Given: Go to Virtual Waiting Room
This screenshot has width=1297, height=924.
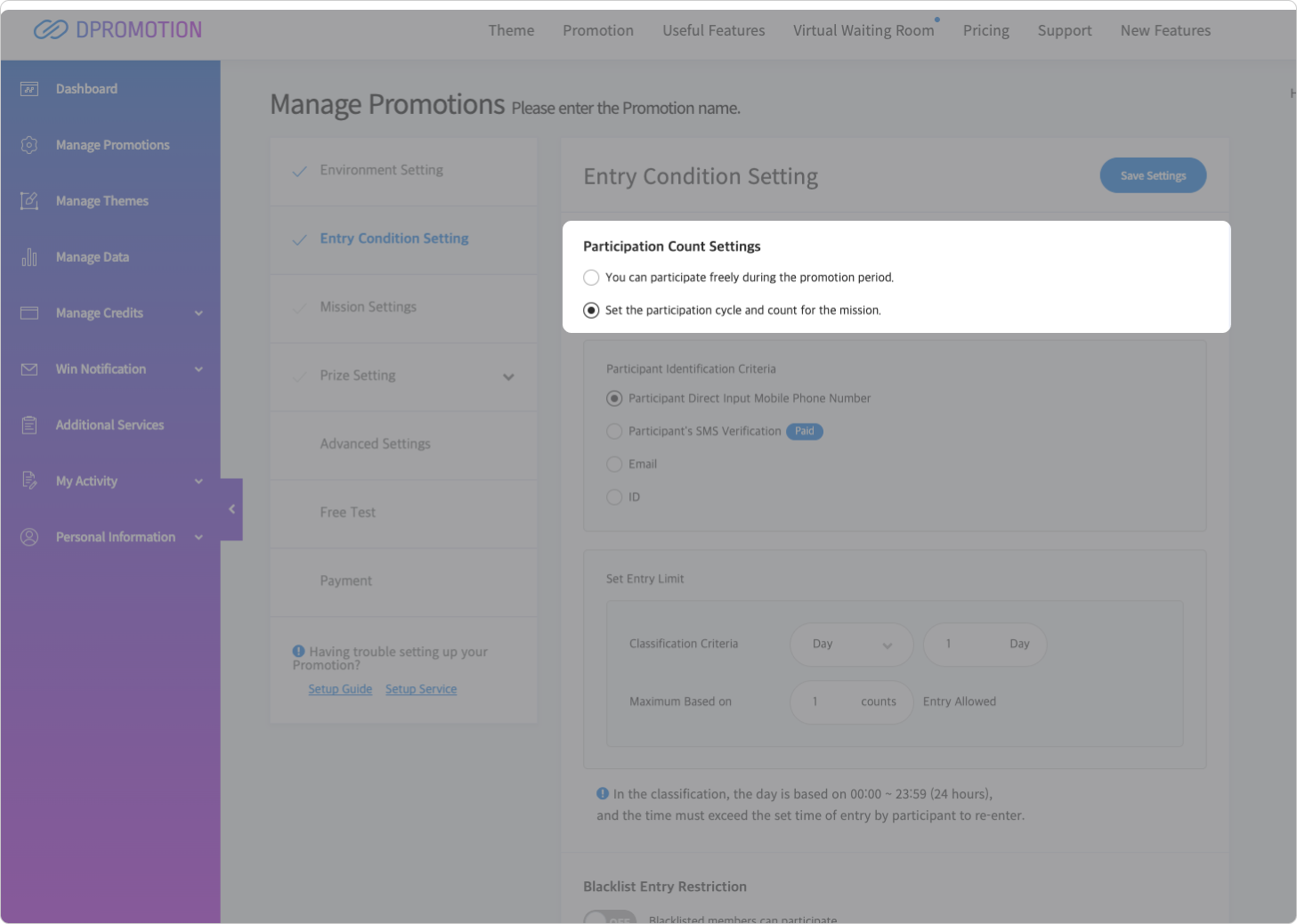Looking at the screenshot, I should 863,30.
